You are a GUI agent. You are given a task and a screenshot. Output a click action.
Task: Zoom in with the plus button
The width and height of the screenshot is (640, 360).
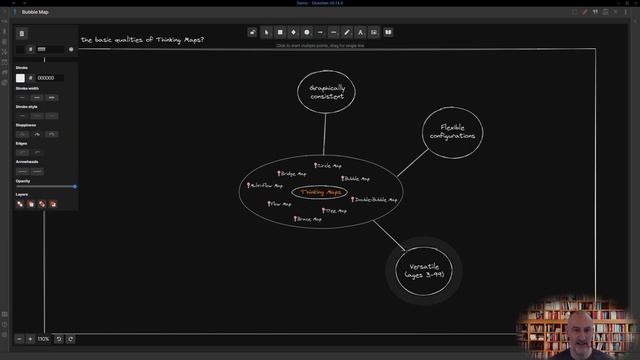point(30,339)
